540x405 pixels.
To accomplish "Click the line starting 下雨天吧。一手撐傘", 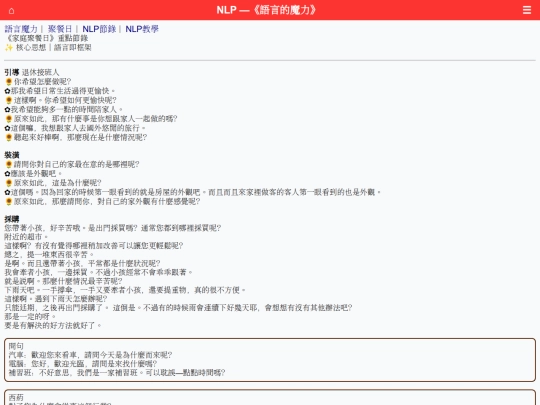I will pos(125,290).
